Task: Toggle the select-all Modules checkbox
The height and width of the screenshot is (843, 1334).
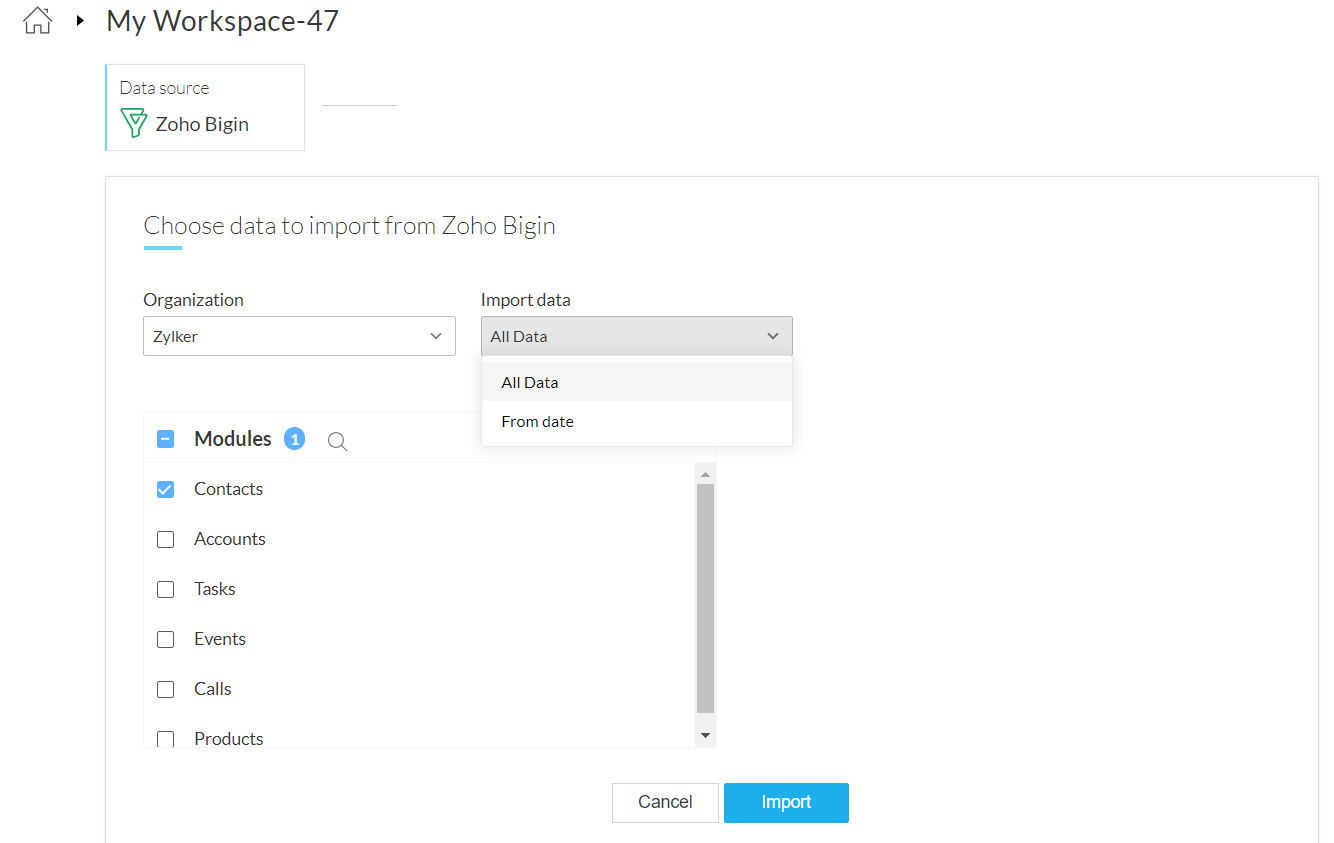Action: click(166, 439)
